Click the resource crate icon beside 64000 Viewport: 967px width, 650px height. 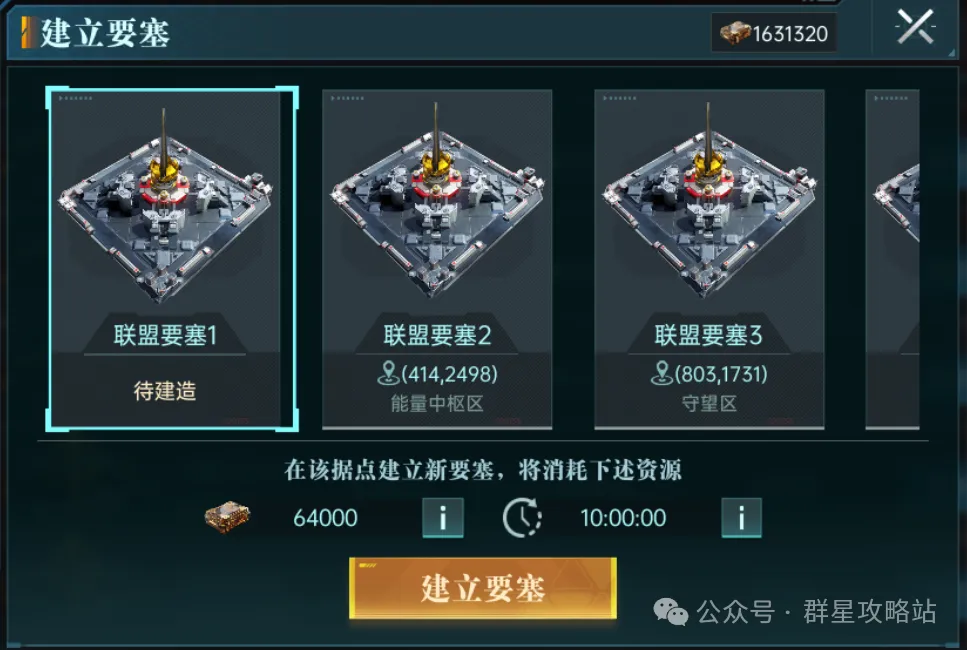point(228,517)
